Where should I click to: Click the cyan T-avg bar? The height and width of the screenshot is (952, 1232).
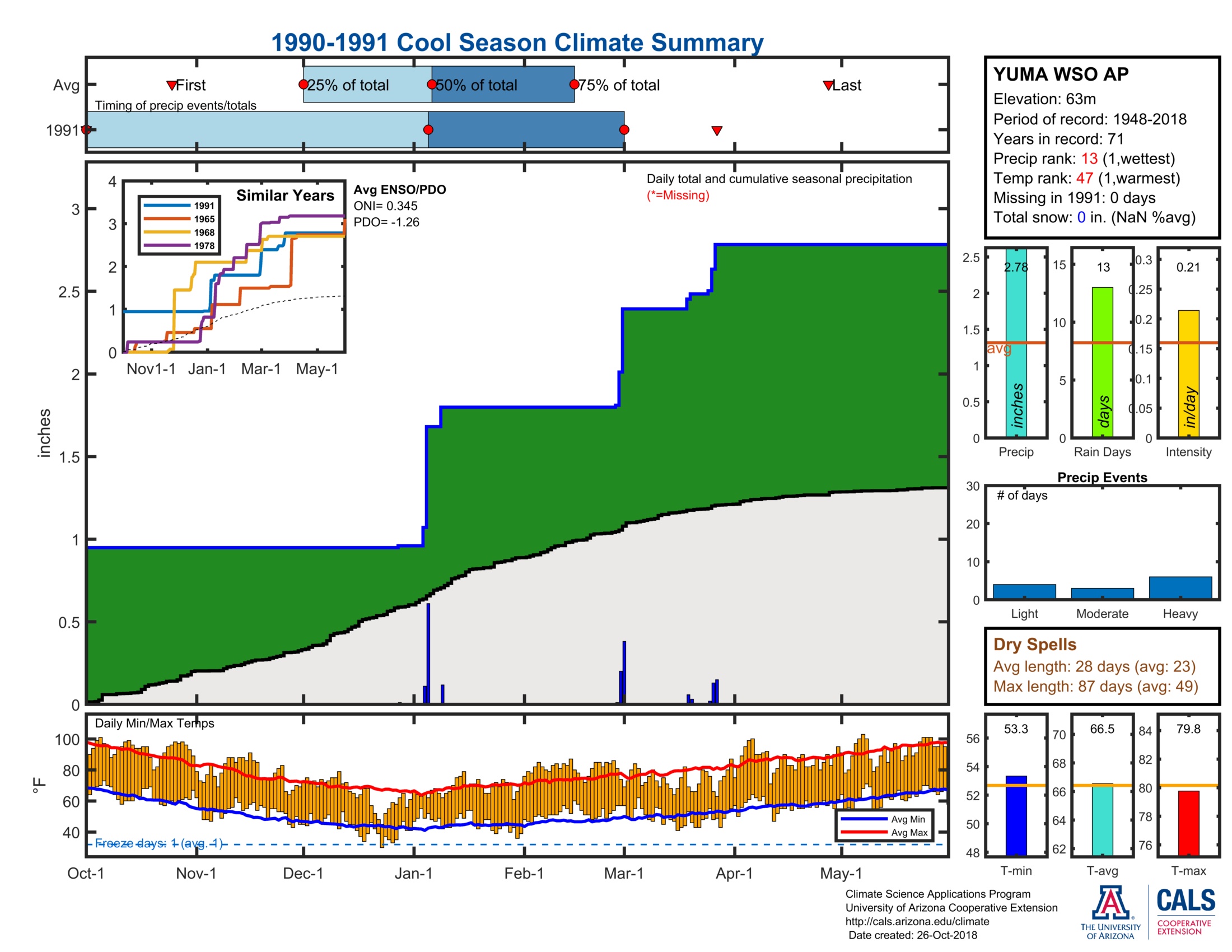click(1102, 819)
